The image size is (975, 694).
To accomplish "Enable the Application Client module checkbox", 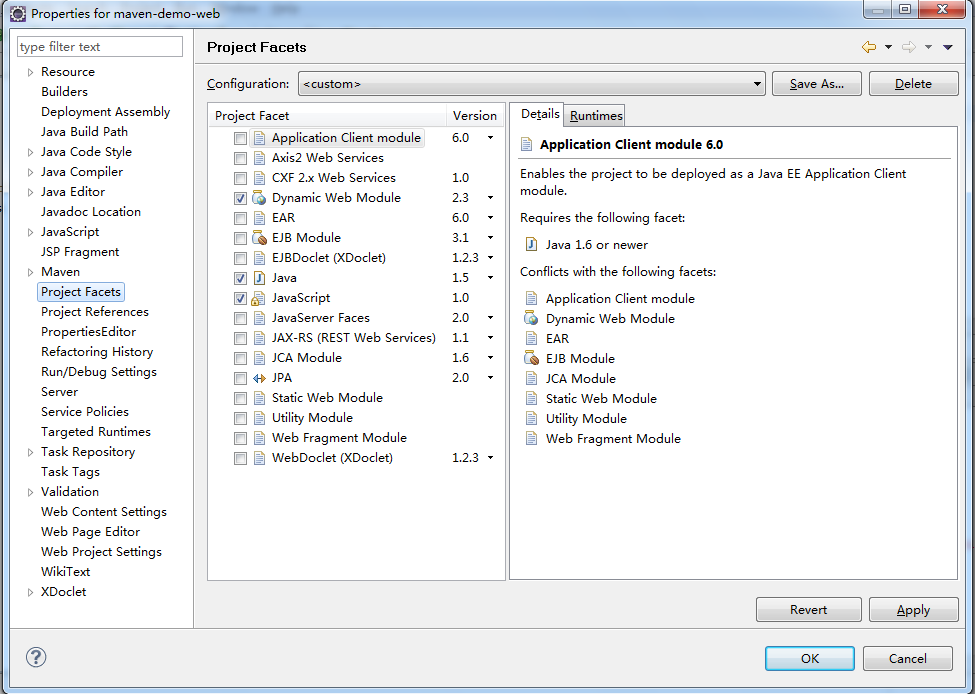I will point(240,138).
